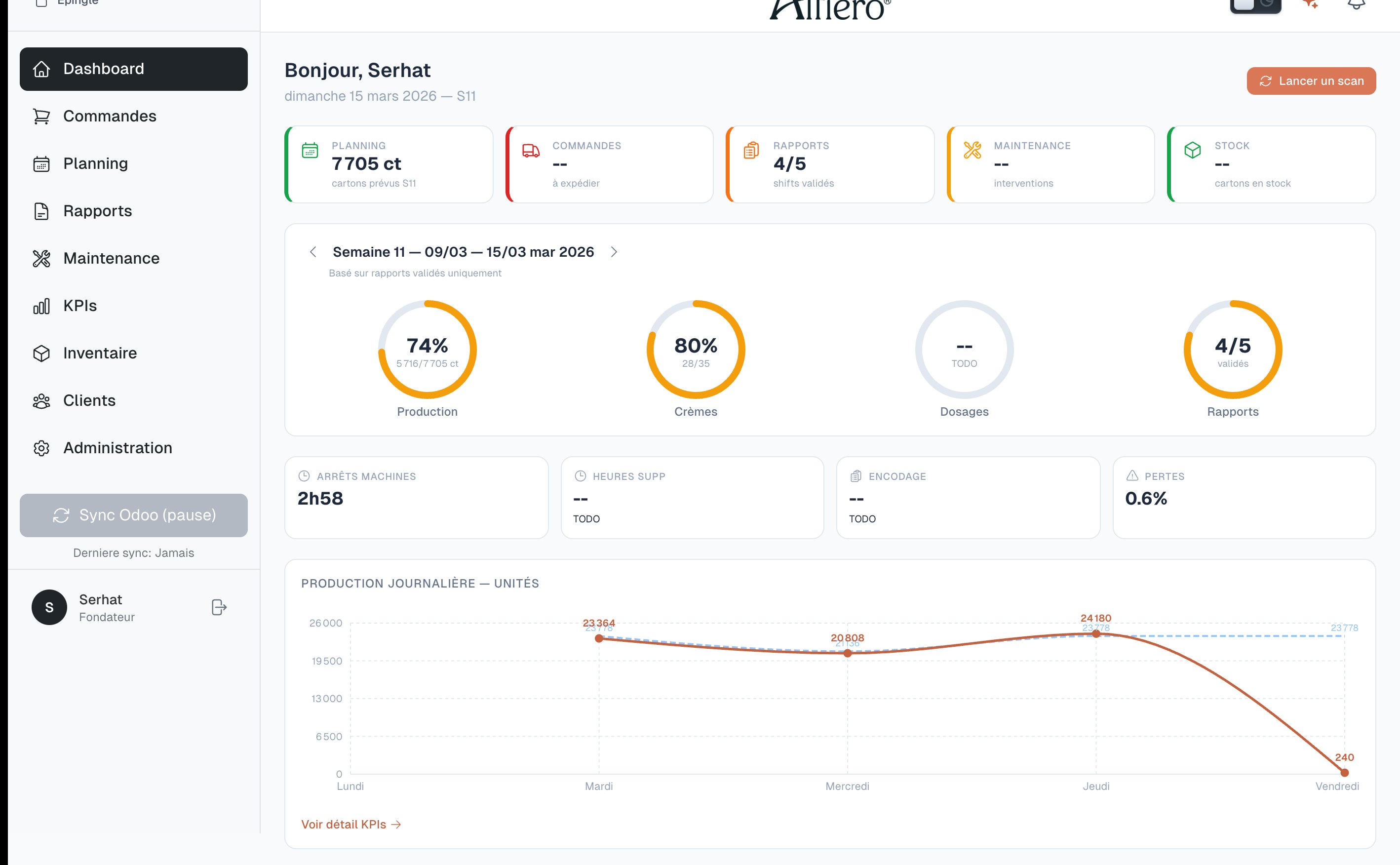
Task: Click the Maintenance tools icon in card
Action: [x=972, y=151]
